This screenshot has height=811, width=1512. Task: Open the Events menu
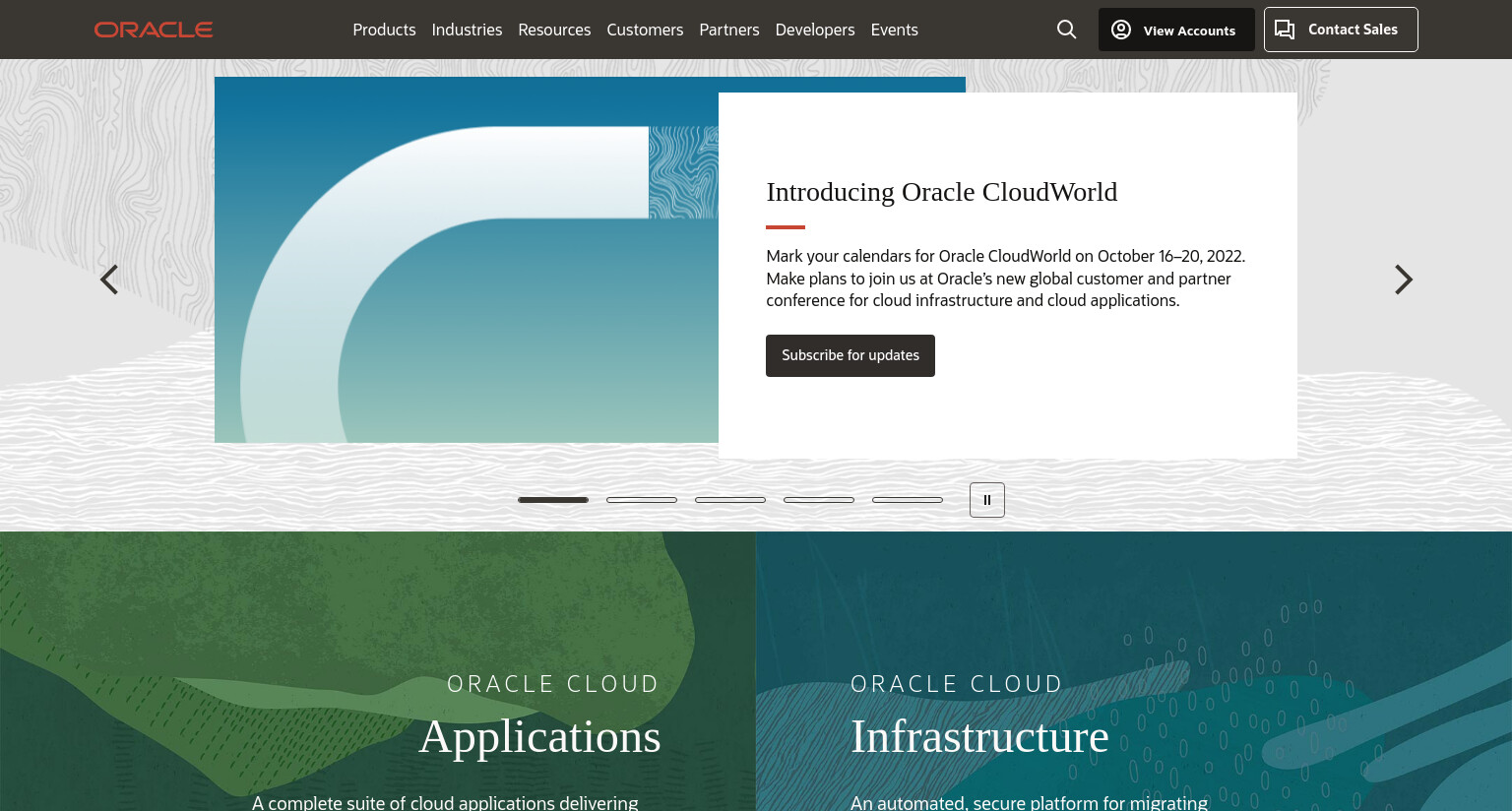(x=895, y=30)
